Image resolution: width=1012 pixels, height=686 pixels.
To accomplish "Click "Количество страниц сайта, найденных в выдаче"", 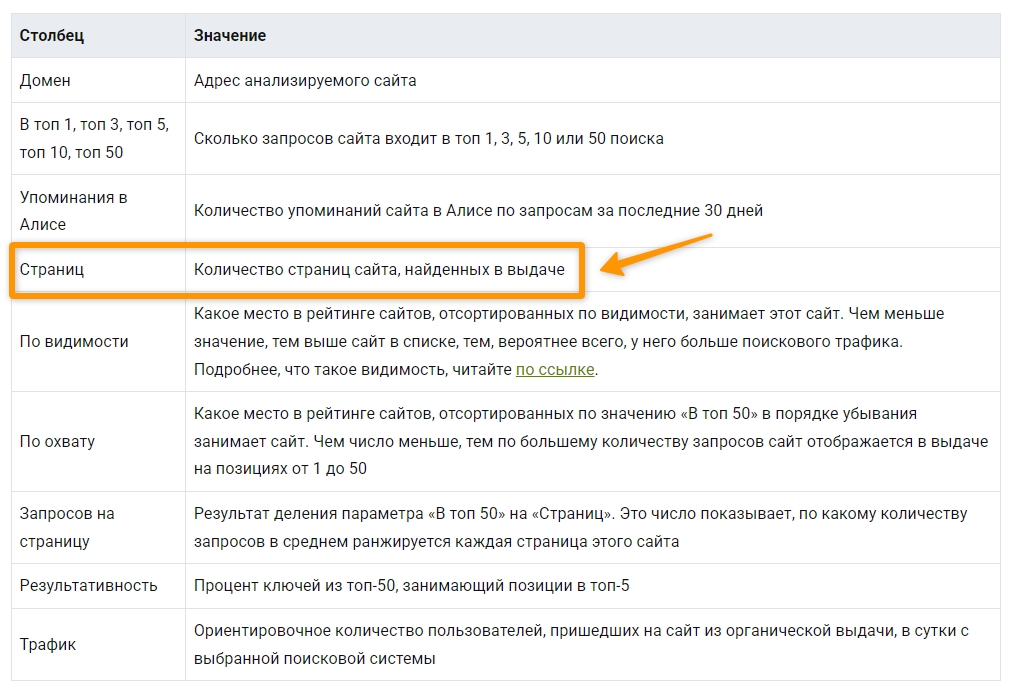I will pos(379,270).
